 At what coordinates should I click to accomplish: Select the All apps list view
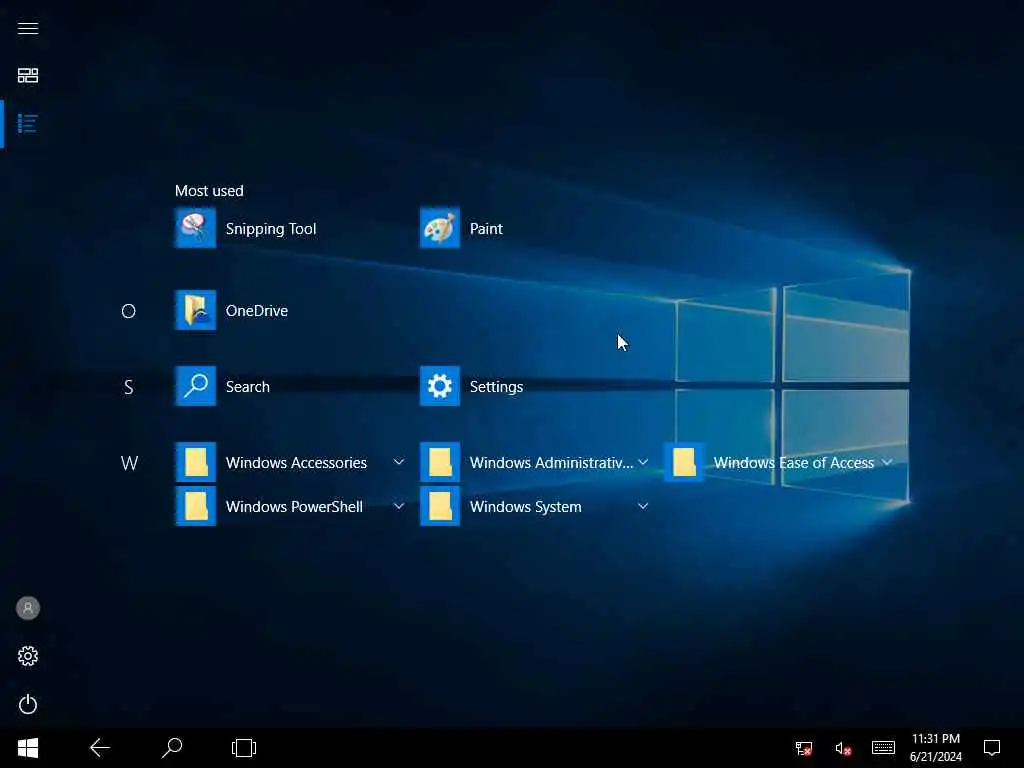(x=27, y=123)
